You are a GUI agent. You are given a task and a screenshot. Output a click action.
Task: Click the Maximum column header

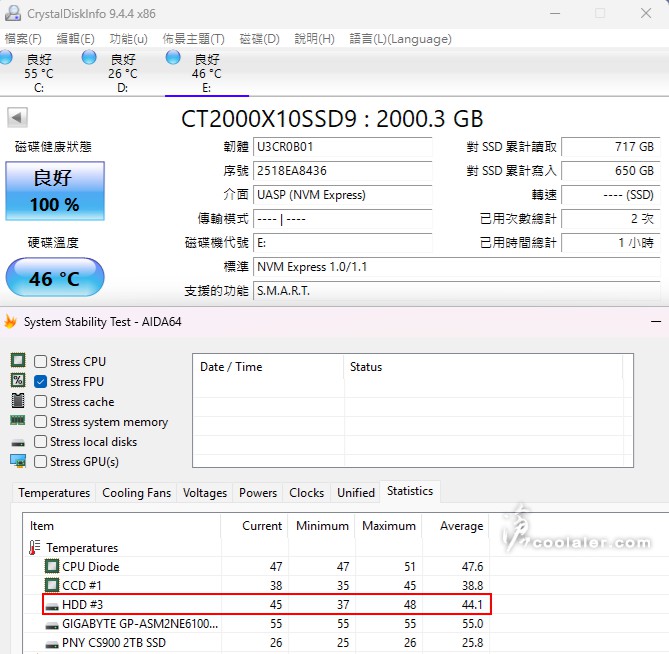pyautogui.click(x=389, y=526)
